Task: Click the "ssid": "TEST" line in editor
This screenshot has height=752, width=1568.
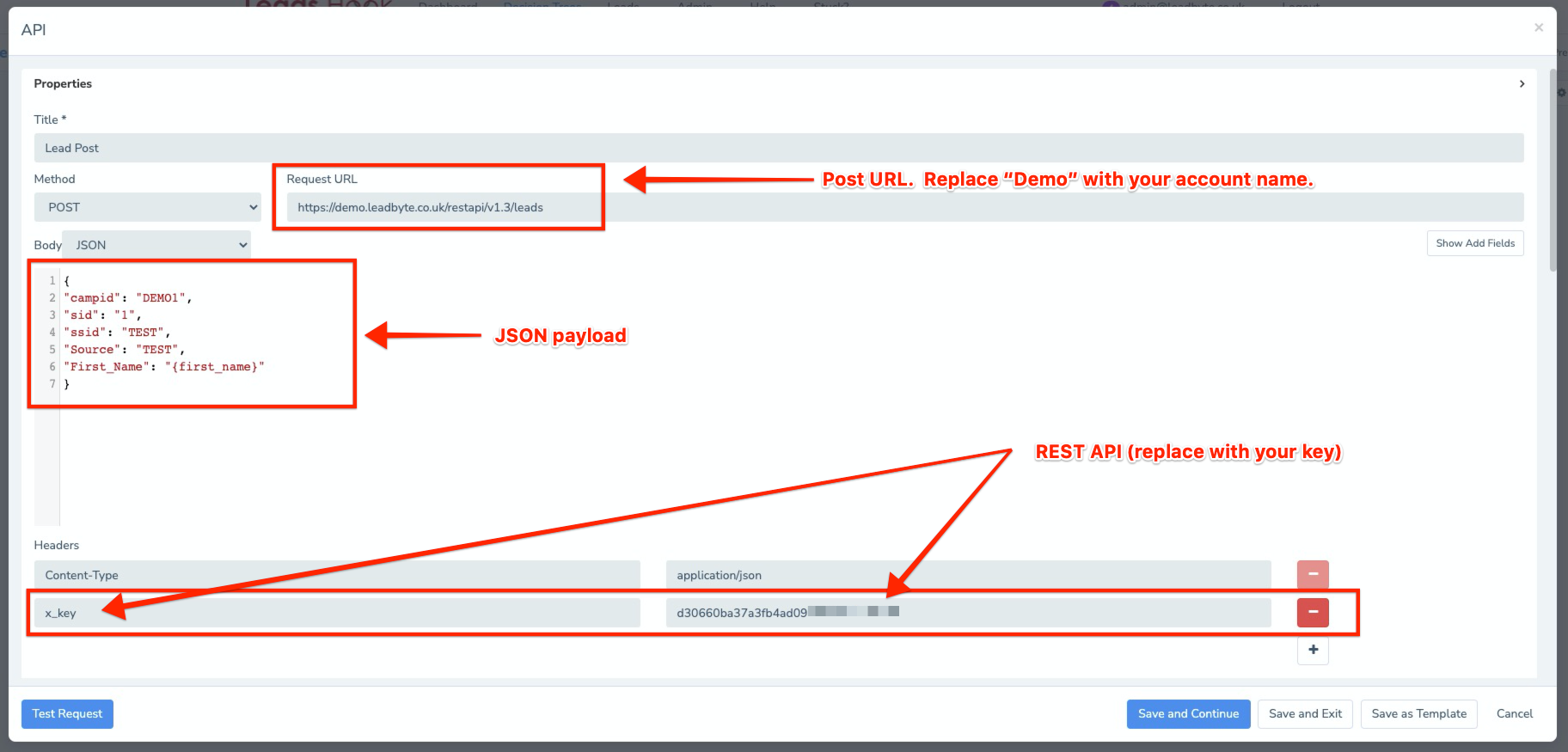Action: point(117,333)
